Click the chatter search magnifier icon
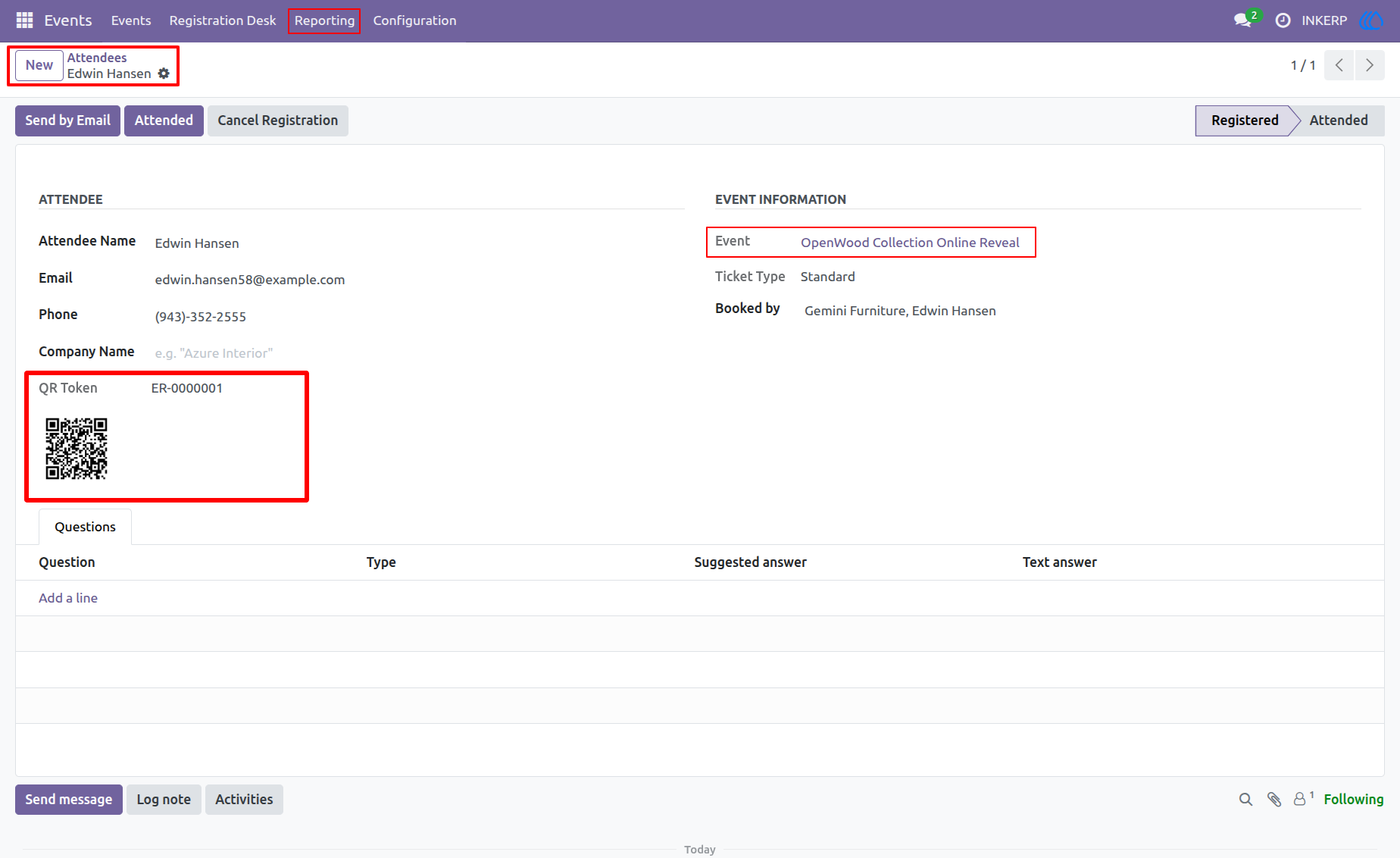Viewport: 1400px width, 858px height. coord(1245,800)
